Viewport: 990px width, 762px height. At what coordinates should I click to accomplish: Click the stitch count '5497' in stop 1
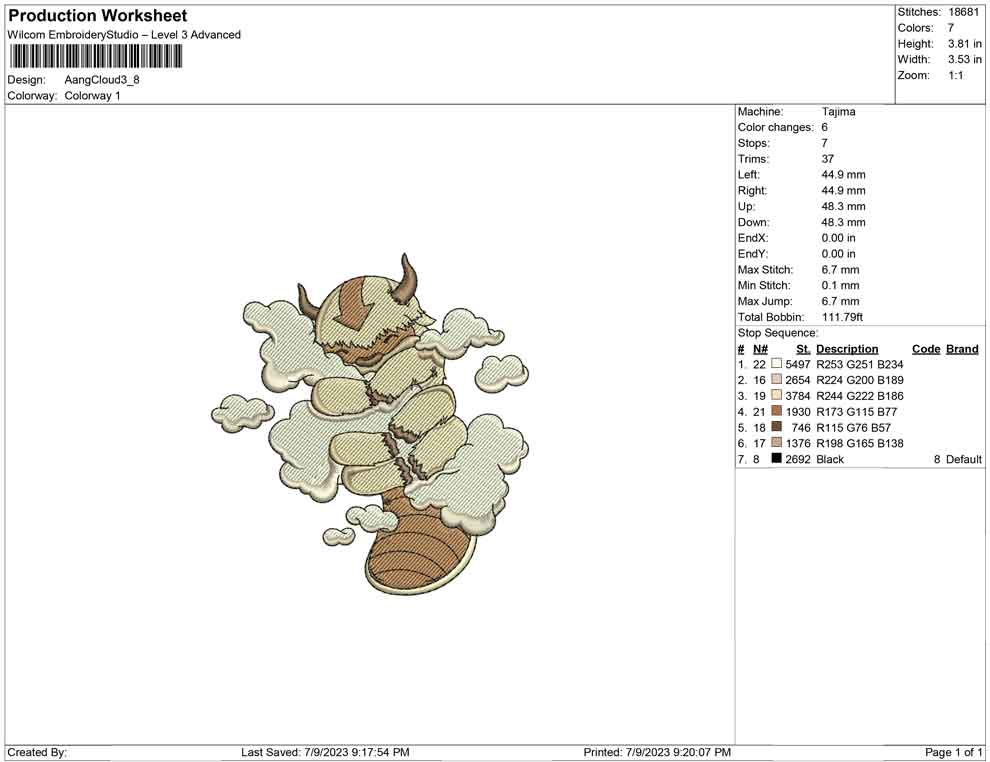point(798,364)
